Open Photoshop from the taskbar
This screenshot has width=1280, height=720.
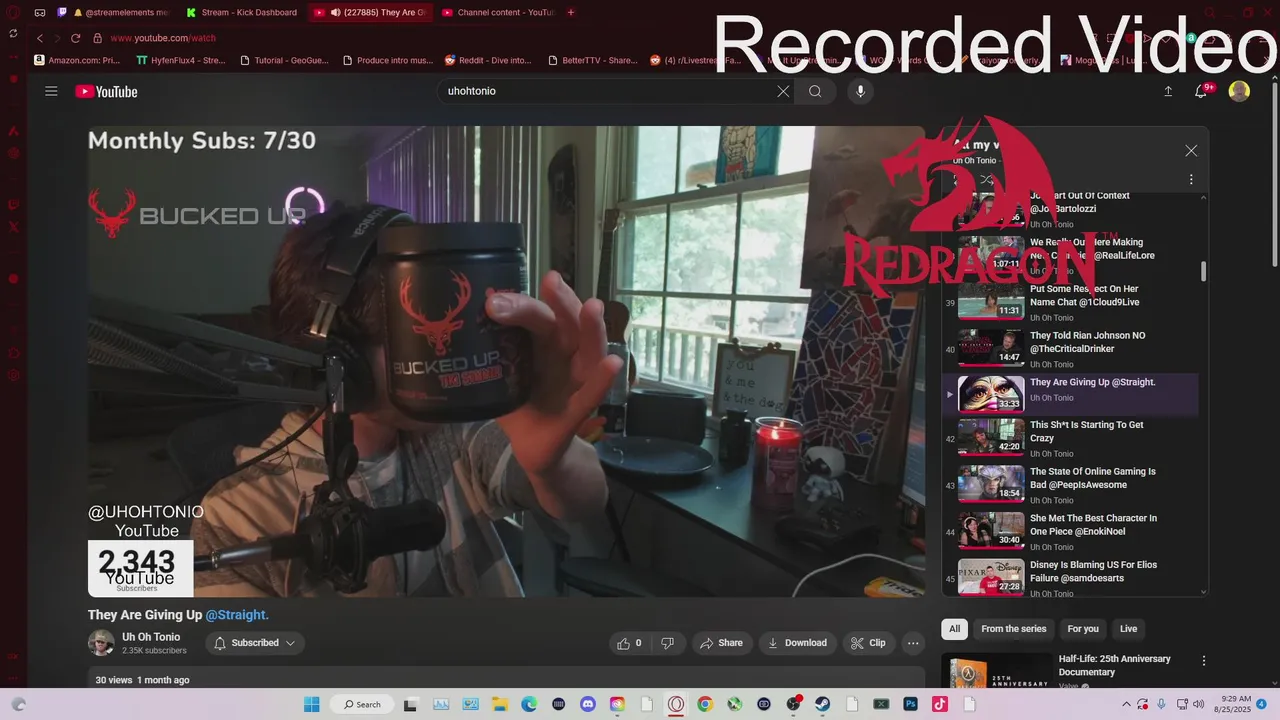pos(910,704)
